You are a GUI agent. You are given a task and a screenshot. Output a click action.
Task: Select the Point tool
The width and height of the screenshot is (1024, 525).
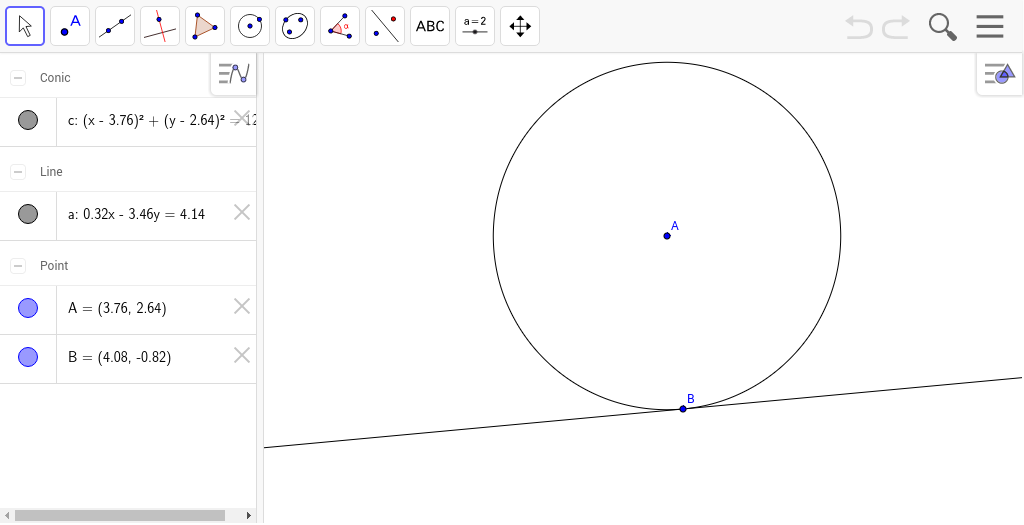70,26
